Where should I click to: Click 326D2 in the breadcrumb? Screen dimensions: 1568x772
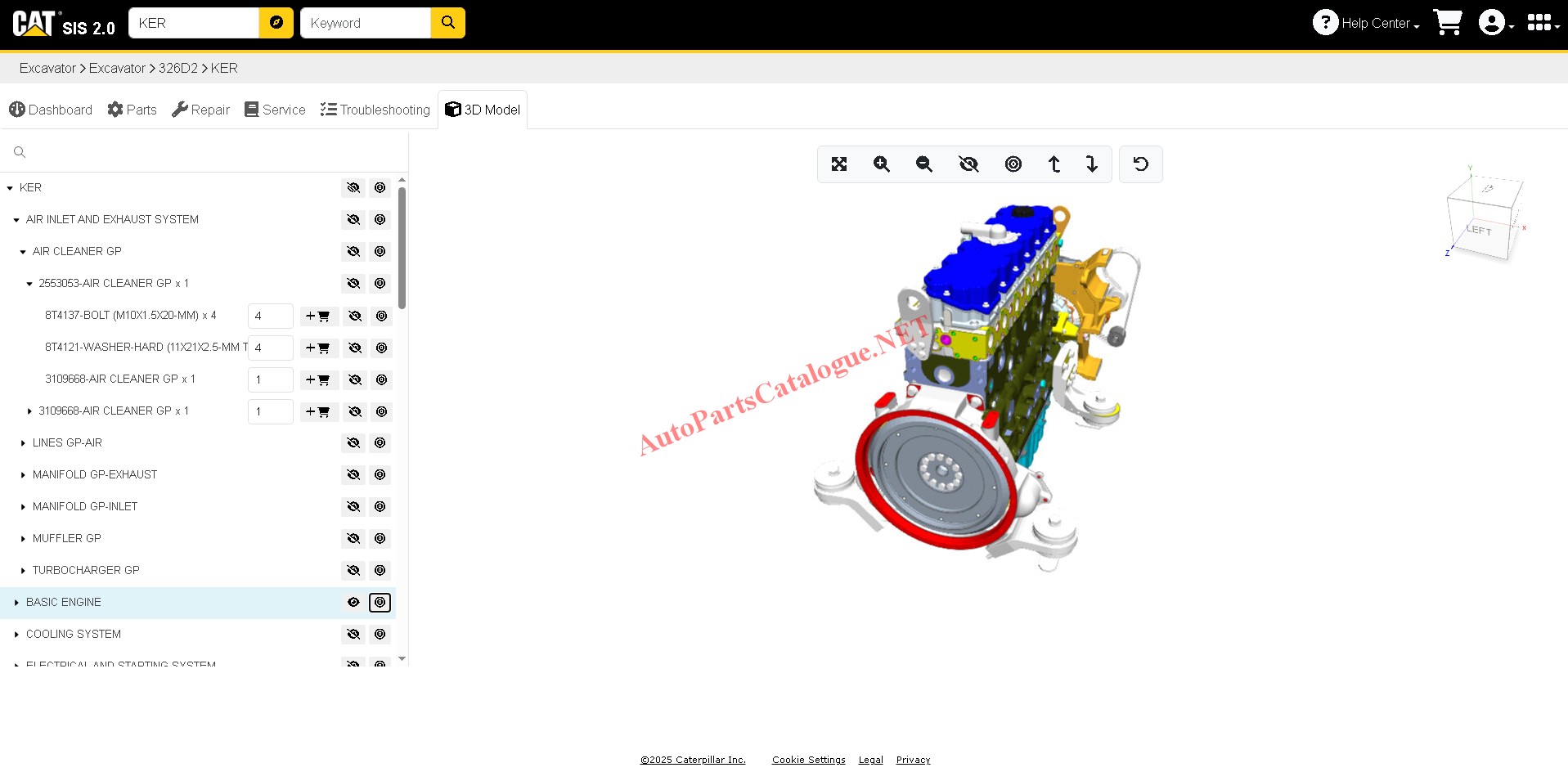click(x=178, y=68)
